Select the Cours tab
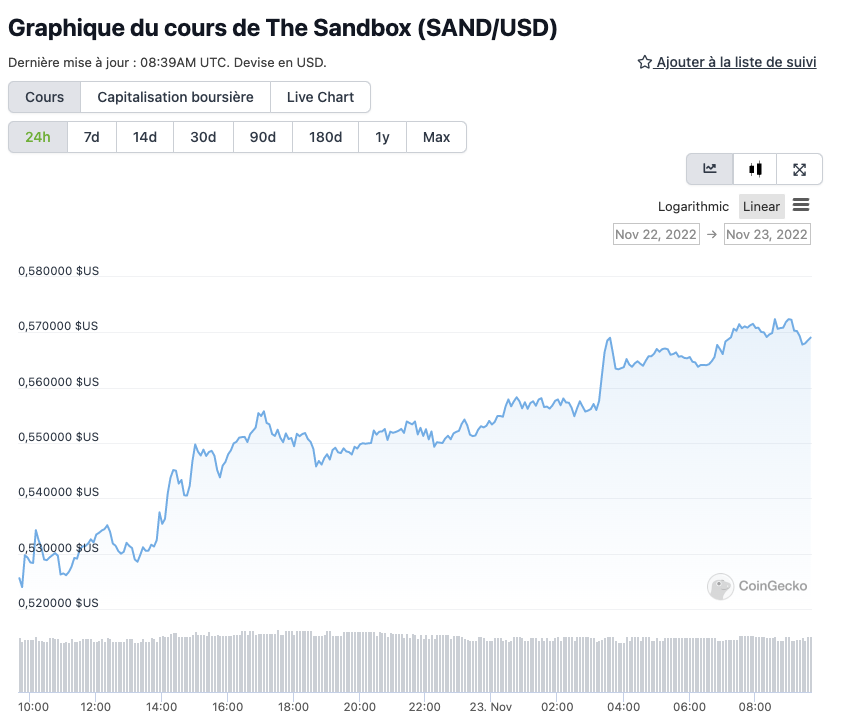The image size is (842, 720). point(45,97)
